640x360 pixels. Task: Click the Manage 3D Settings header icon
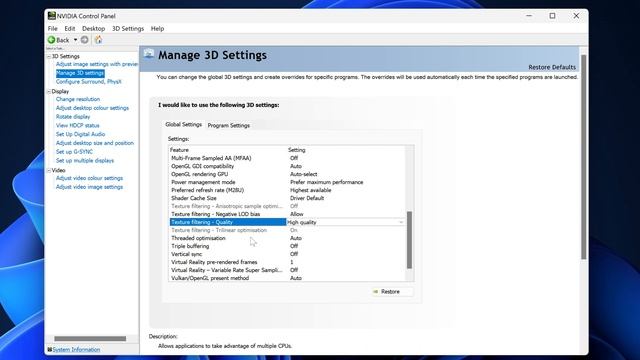[149, 54]
